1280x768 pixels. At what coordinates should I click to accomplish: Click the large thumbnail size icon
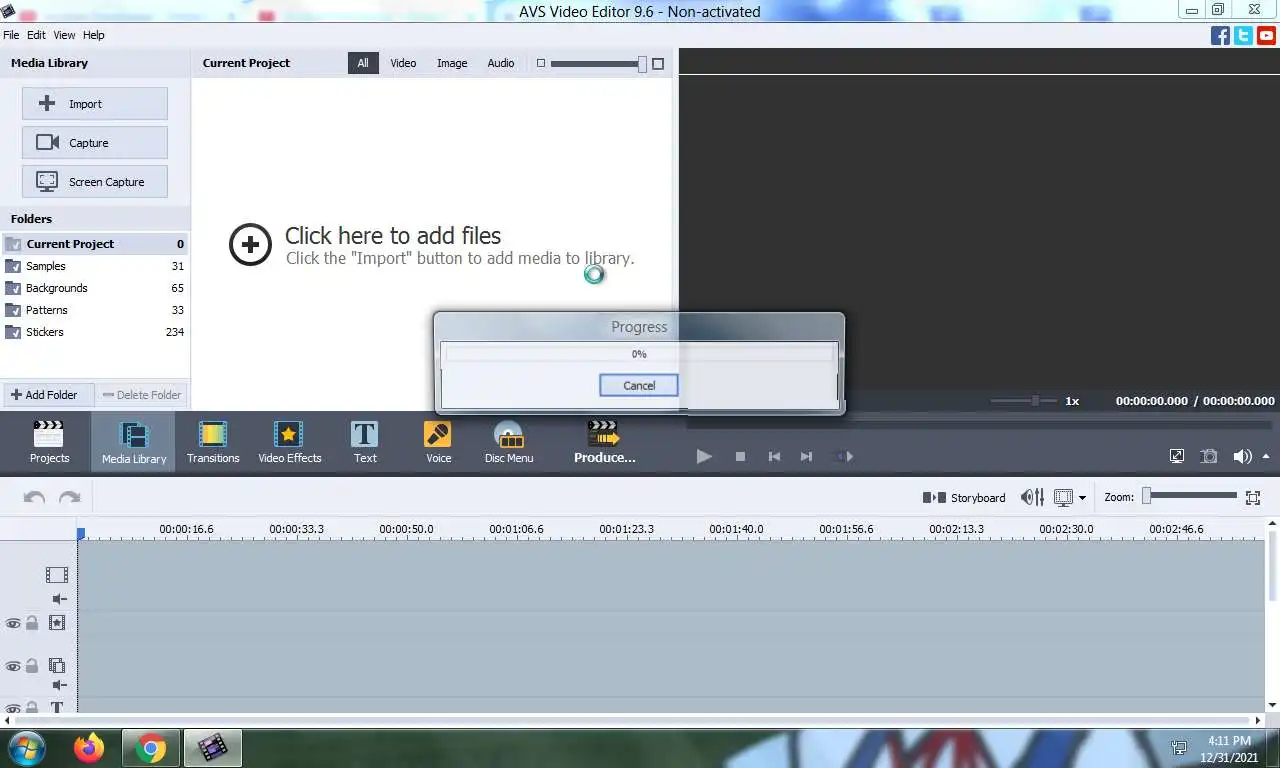(x=658, y=63)
